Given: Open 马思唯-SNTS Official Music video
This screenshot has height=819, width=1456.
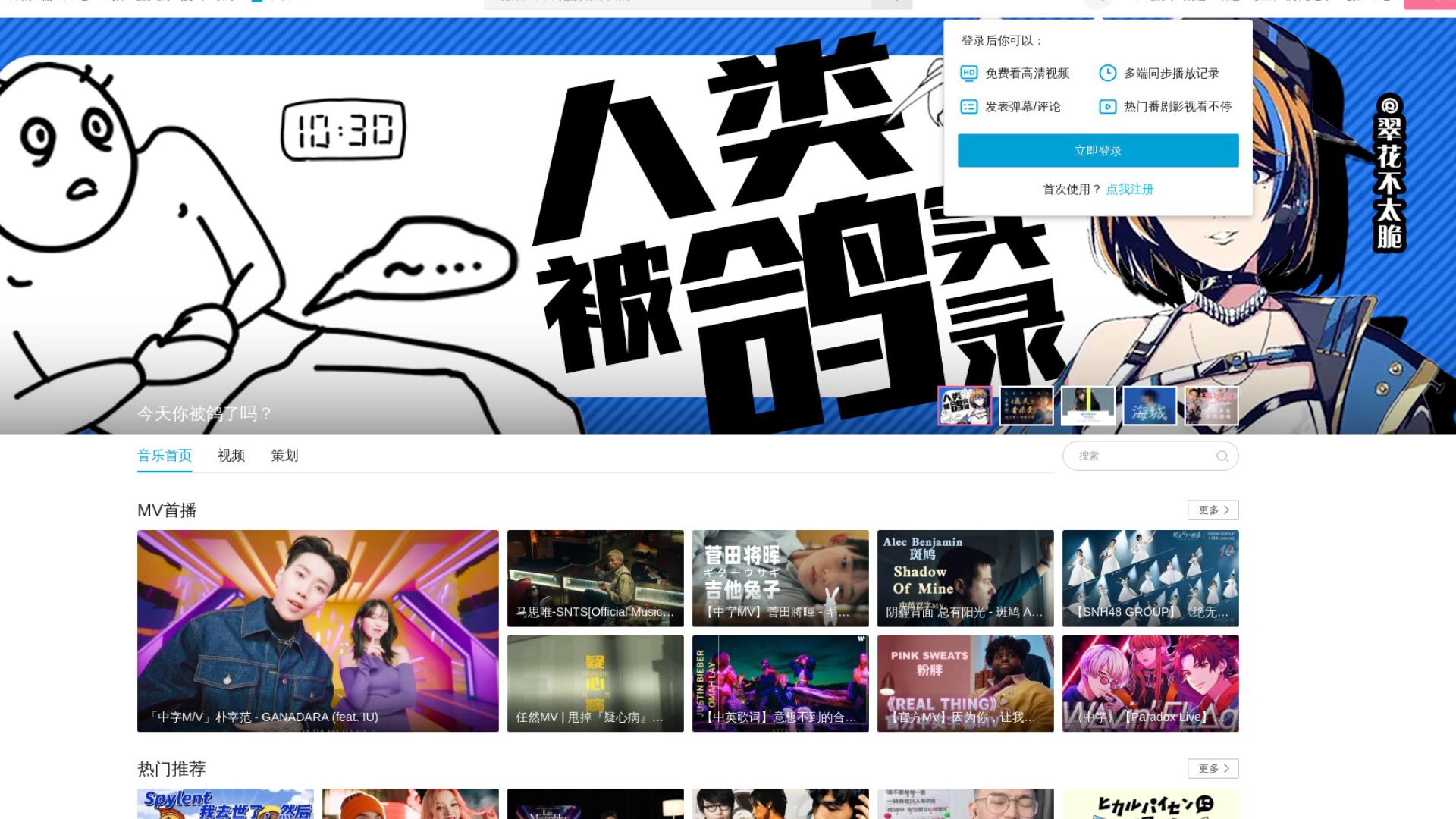Looking at the screenshot, I should click(595, 579).
